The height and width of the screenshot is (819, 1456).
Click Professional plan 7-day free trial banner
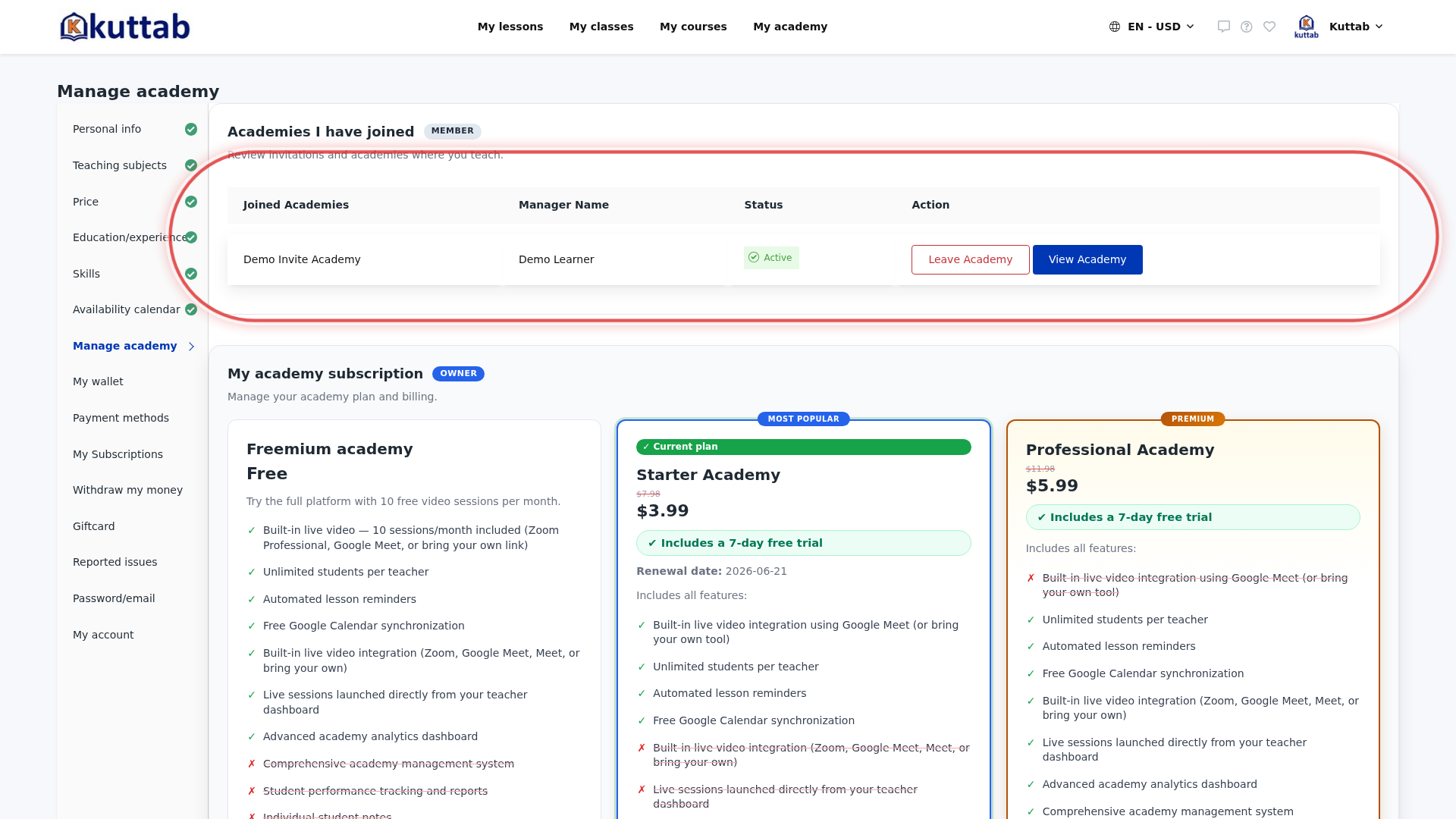[1193, 517]
